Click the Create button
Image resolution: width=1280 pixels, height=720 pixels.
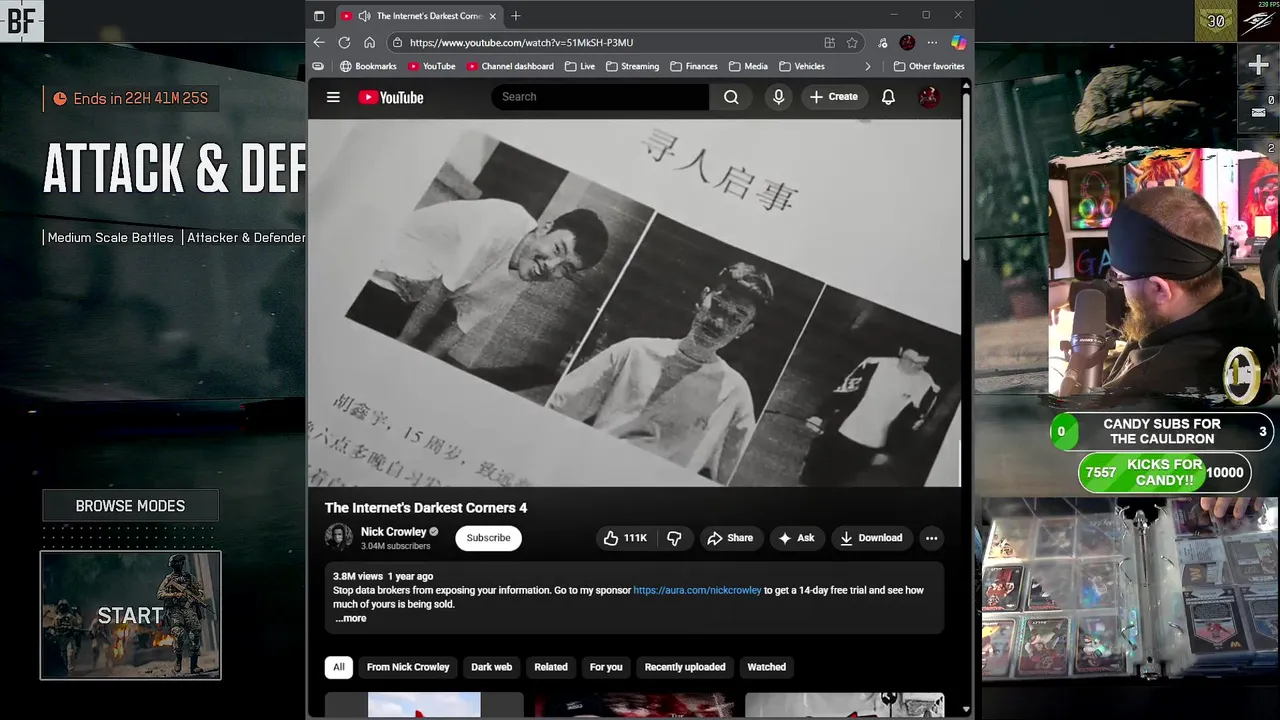coord(834,97)
